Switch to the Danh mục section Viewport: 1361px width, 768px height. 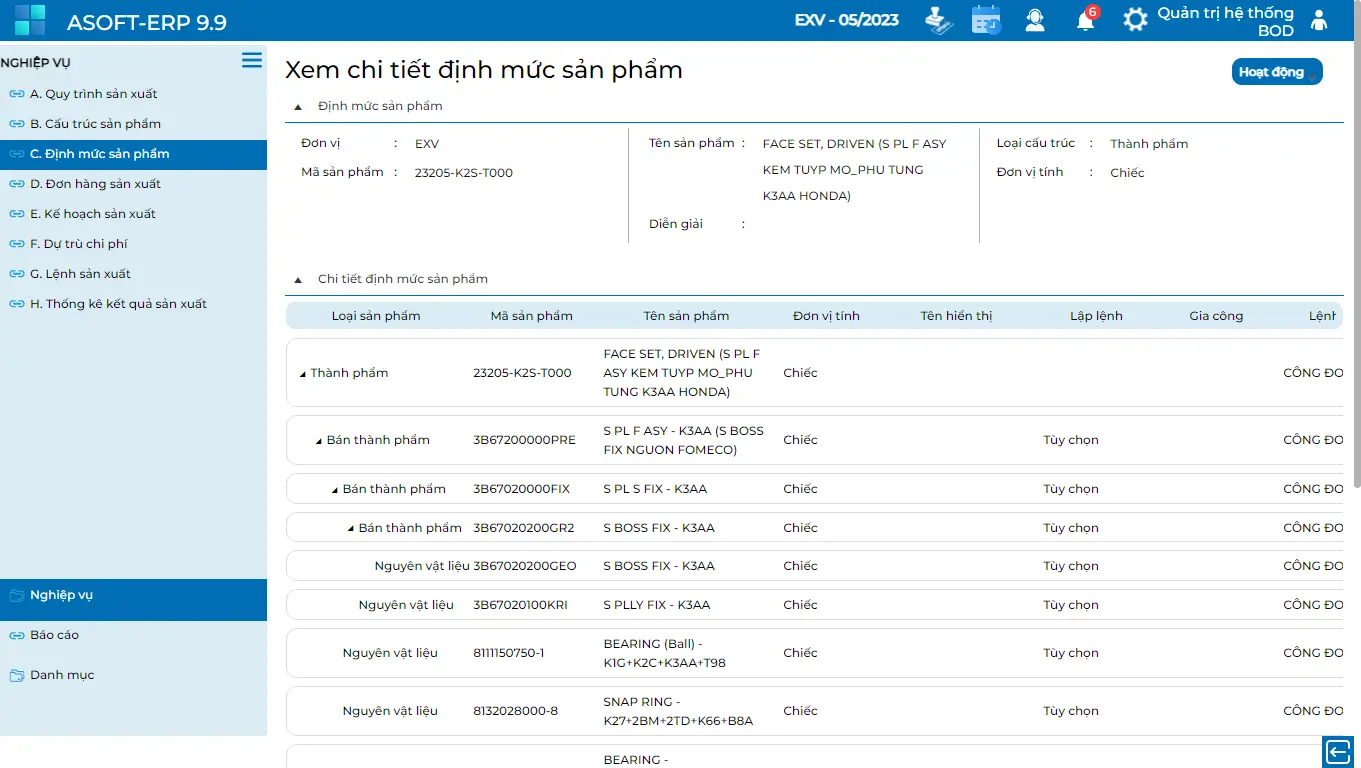pyautogui.click(x=62, y=675)
